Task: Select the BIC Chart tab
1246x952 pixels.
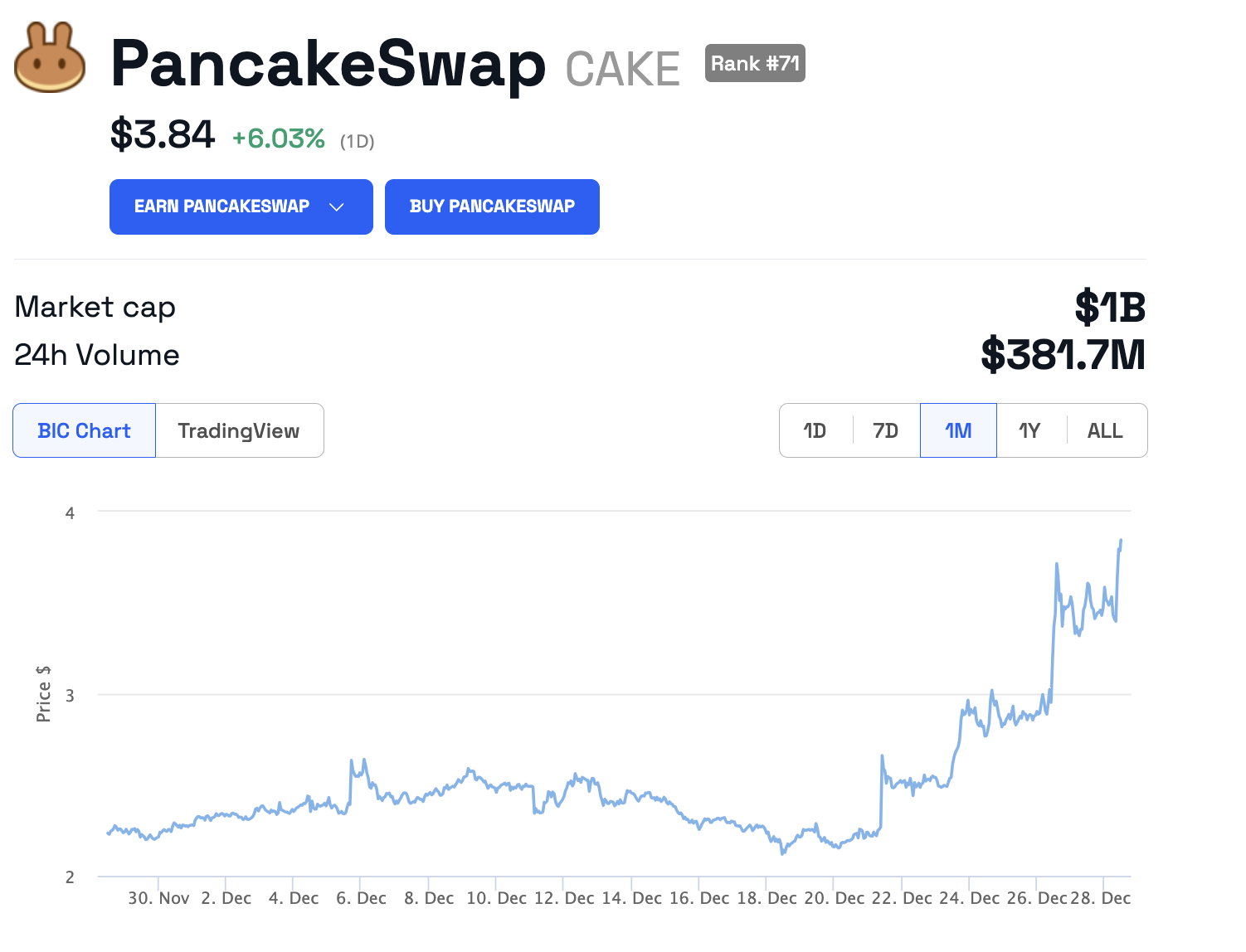Action: (83, 430)
